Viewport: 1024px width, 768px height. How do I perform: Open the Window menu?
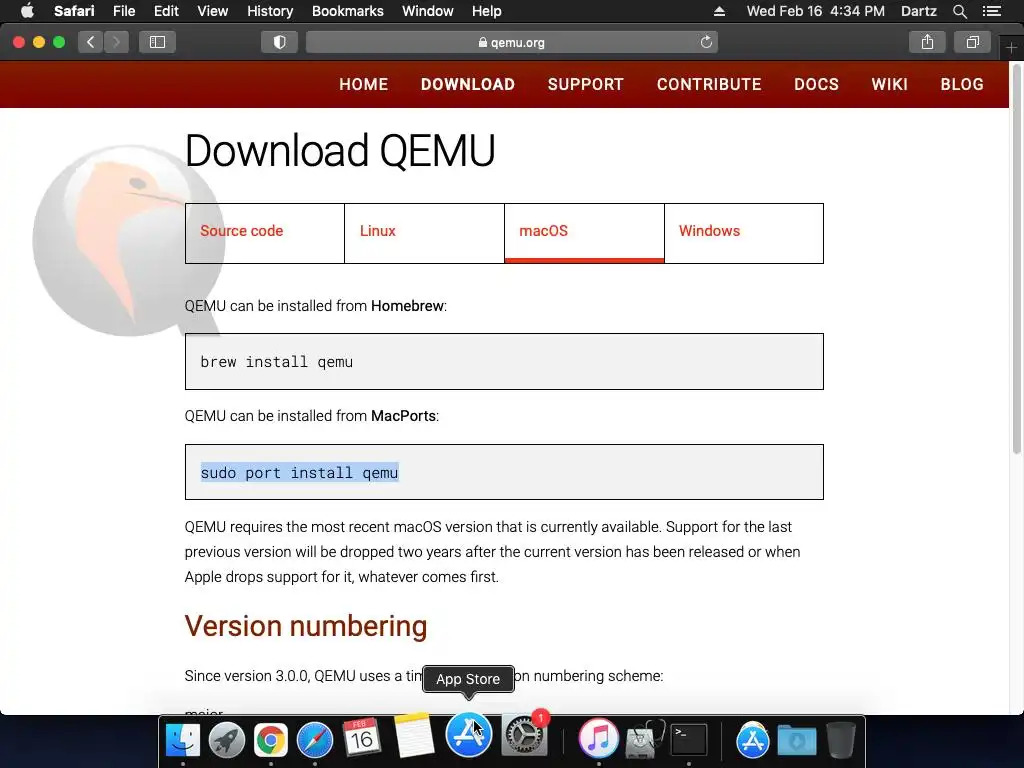coord(428,11)
